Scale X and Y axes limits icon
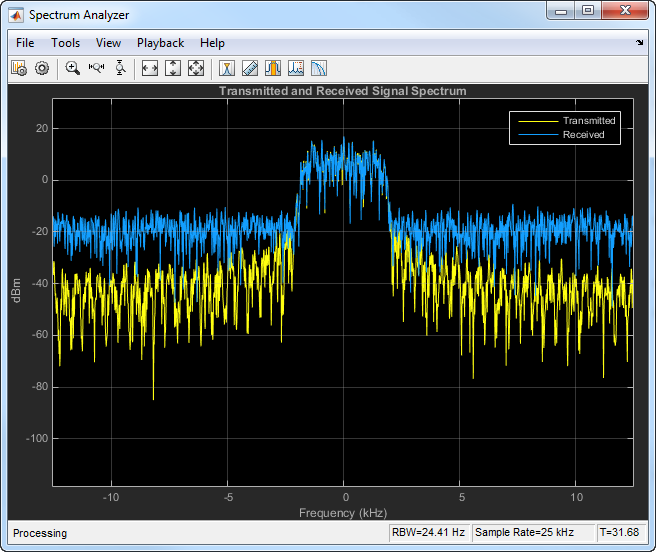This screenshot has height=552, width=656. pyautogui.click(x=196, y=68)
